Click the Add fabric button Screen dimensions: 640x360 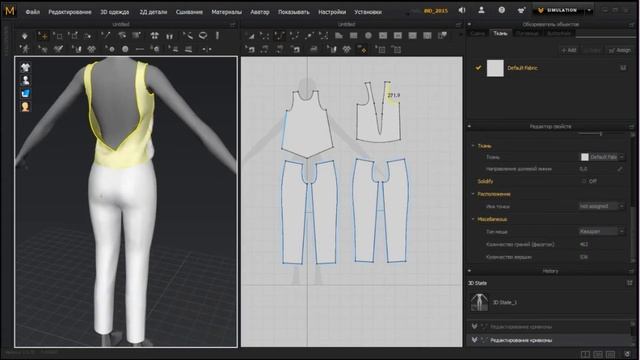point(569,50)
